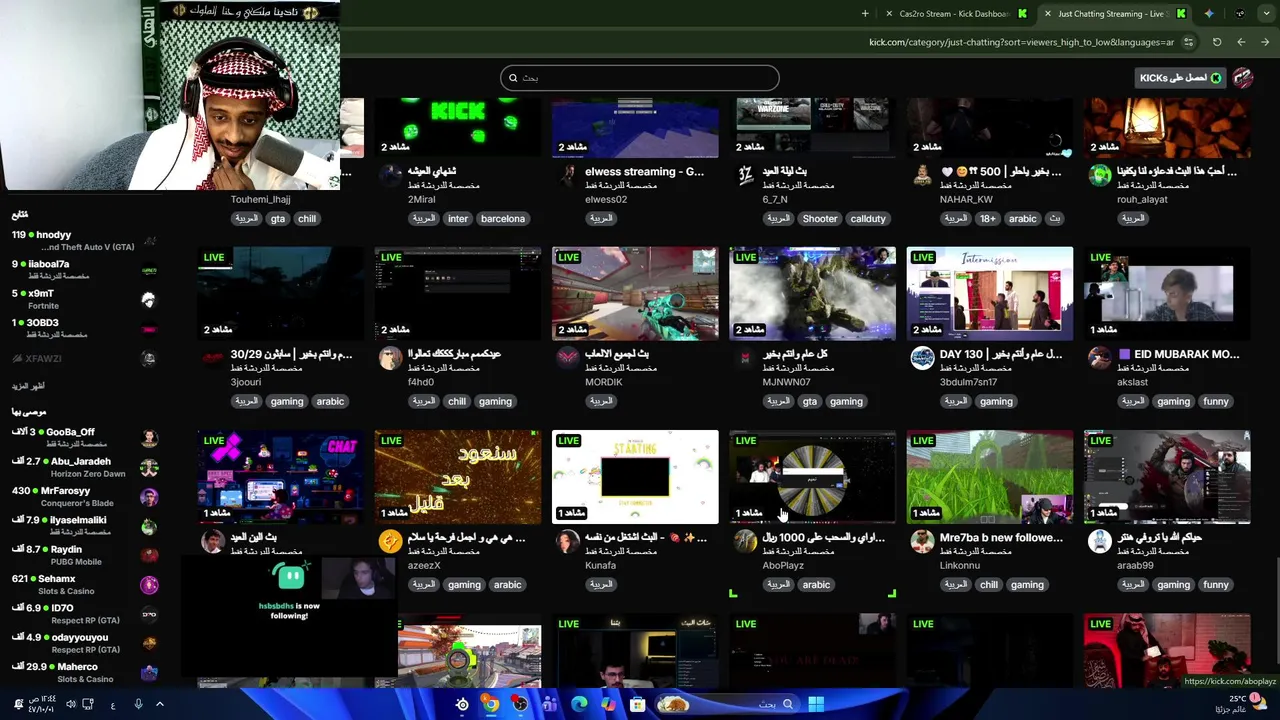Screen dimensions: 1280x720
Task: Click the EID MUBARAK stream title
Action: click(1178, 354)
